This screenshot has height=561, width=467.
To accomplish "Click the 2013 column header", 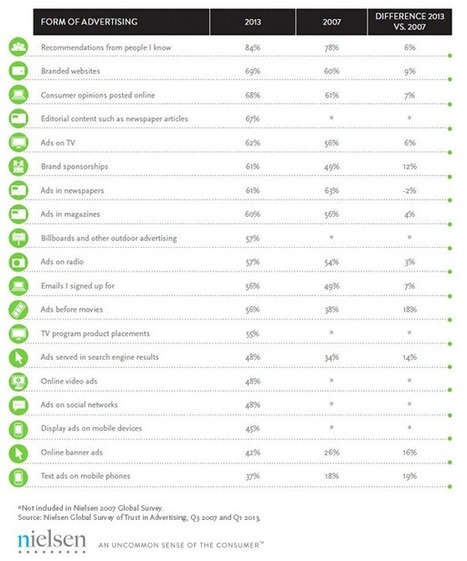I will (253, 22).
